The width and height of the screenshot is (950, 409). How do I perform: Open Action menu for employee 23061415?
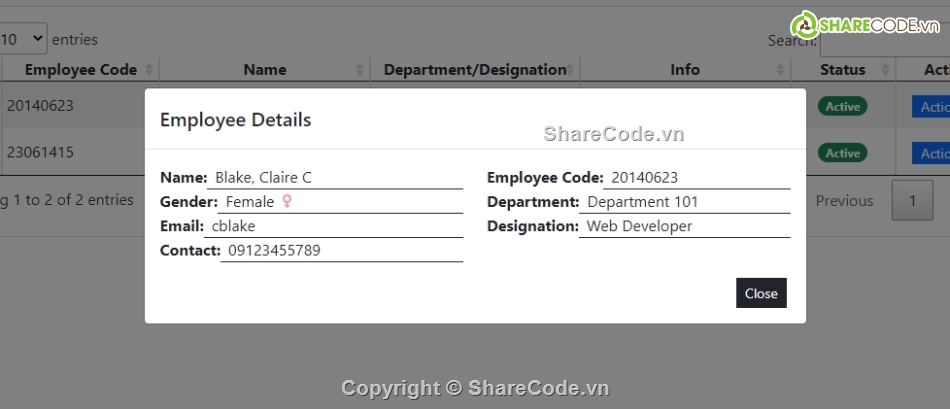pos(932,153)
